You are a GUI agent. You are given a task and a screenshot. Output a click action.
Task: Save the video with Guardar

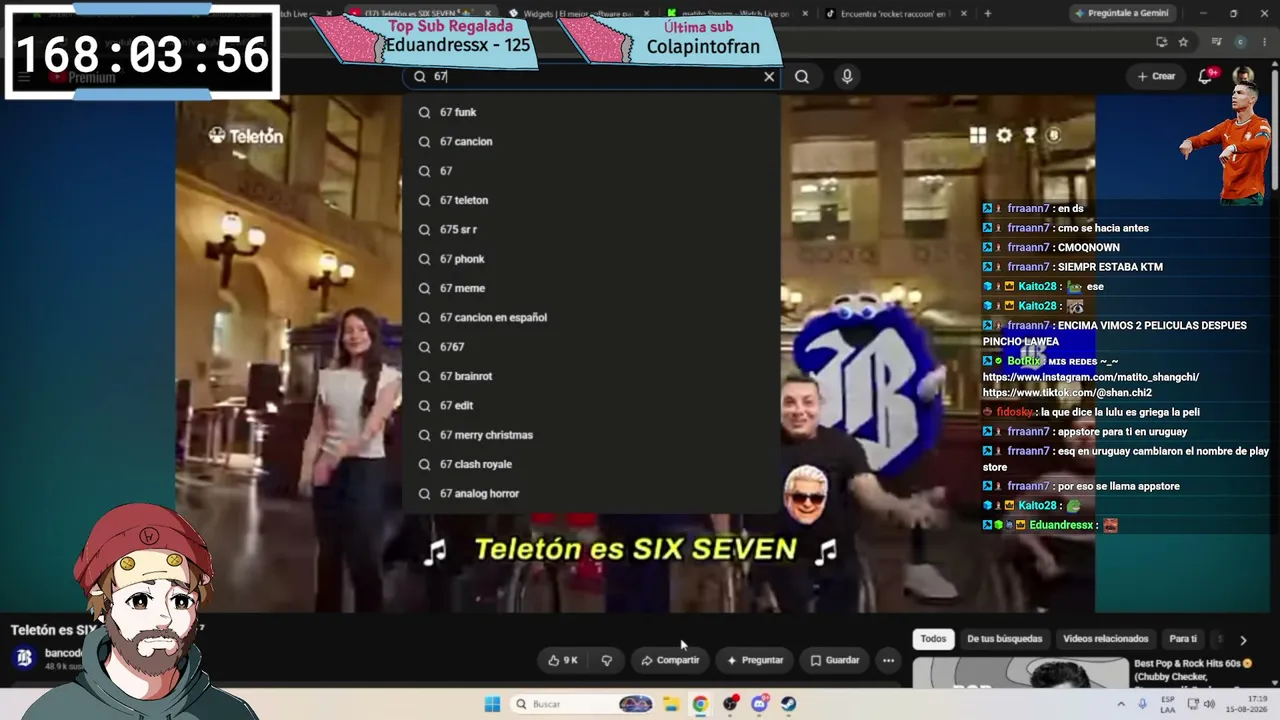click(x=835, y=660)
